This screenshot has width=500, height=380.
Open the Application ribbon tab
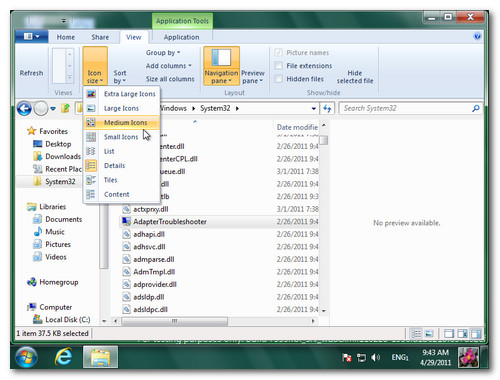click(181, 37)
